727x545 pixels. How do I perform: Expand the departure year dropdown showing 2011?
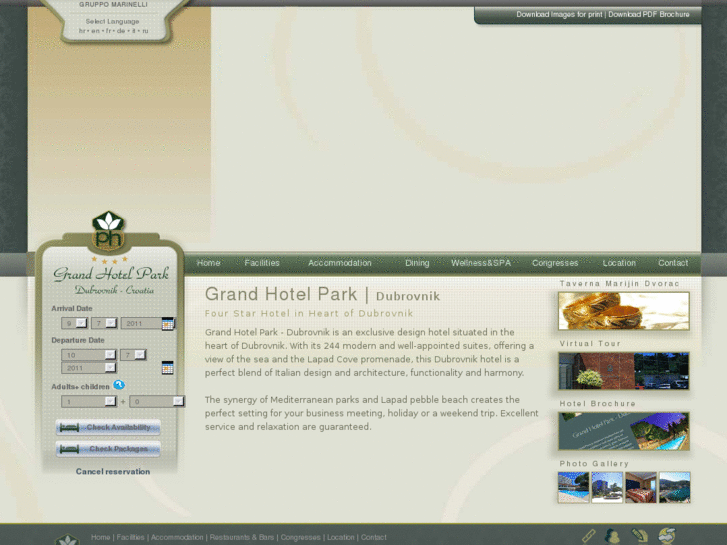89,368
